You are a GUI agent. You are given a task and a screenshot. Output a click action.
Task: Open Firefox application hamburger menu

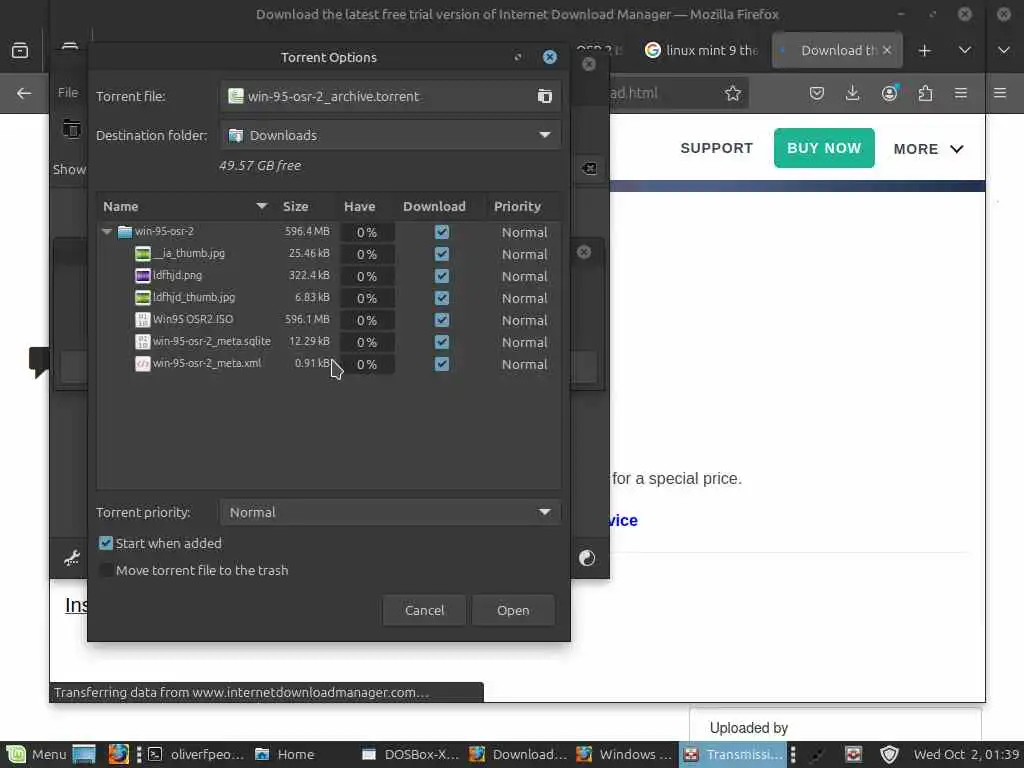(x=961, y=93)
